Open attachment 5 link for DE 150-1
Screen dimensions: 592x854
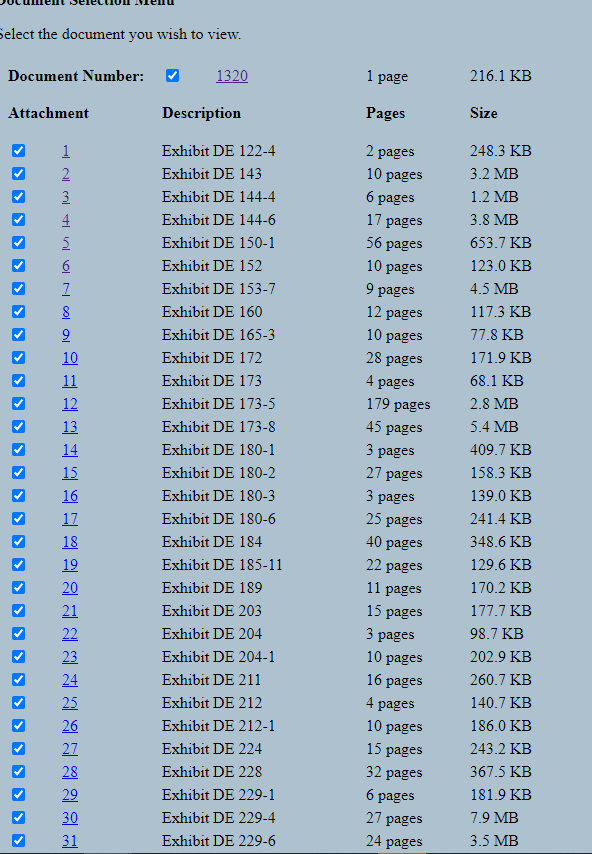(x=66, y=243)
